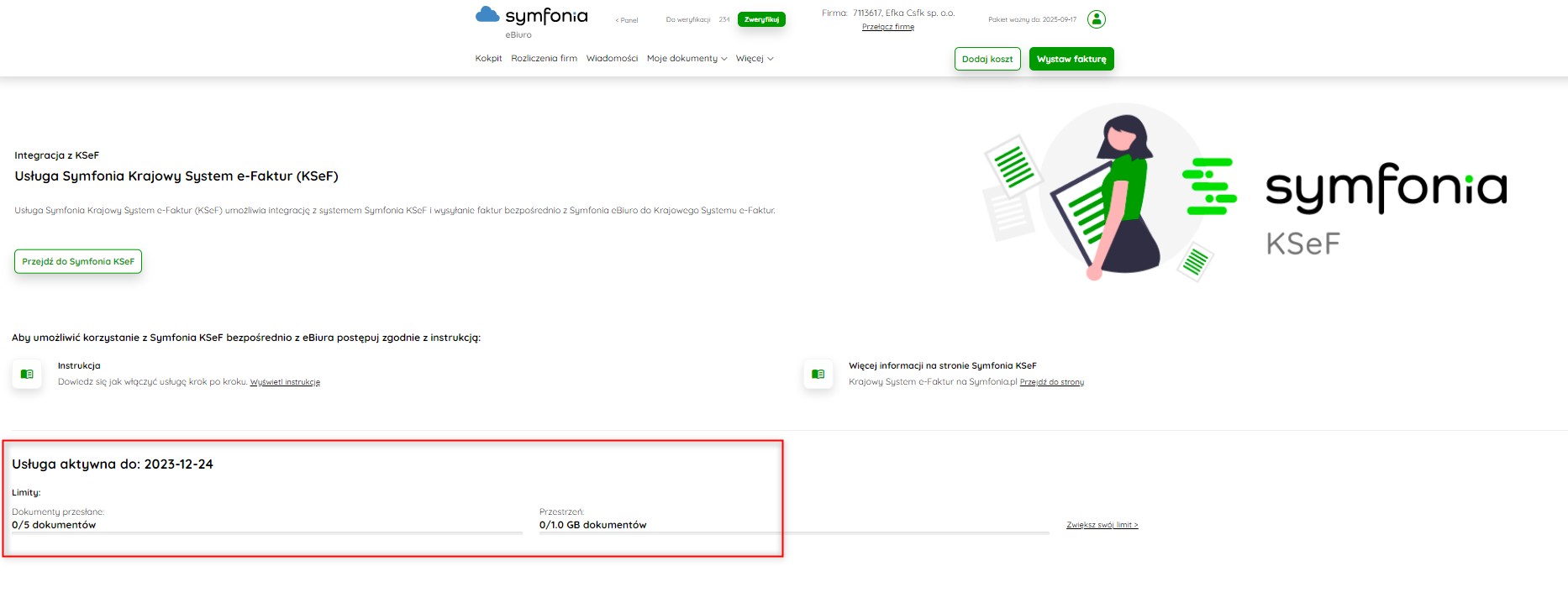Go back via the Panel link
1568x598 pixels.
tap(627, 20)
